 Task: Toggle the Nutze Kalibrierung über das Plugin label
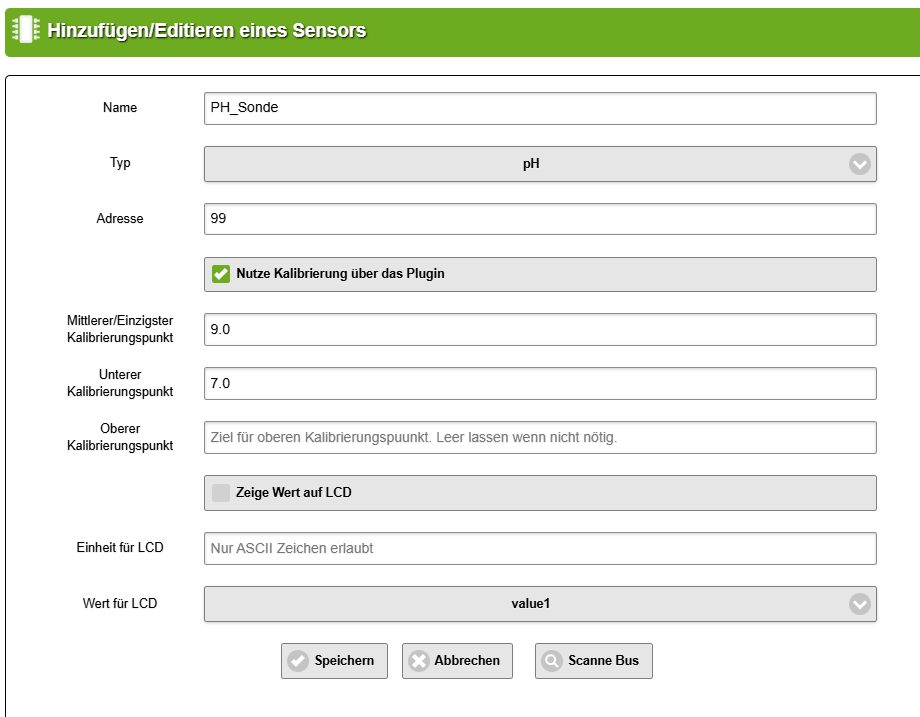[340, 274]
